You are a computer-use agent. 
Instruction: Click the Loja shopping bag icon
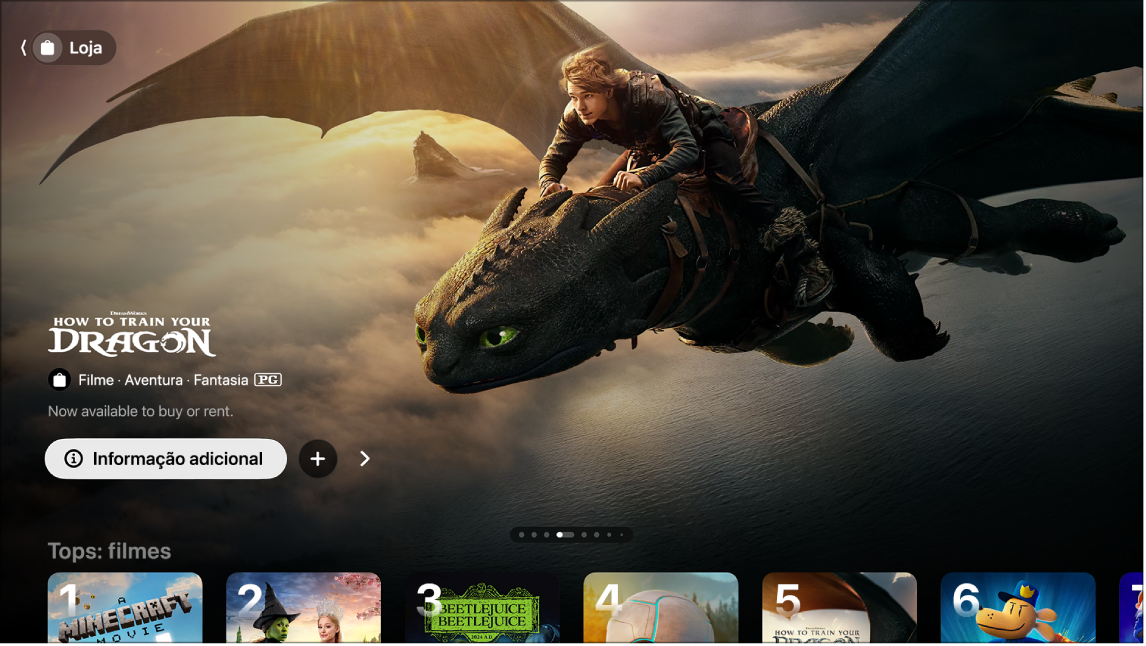pos(48,48)
